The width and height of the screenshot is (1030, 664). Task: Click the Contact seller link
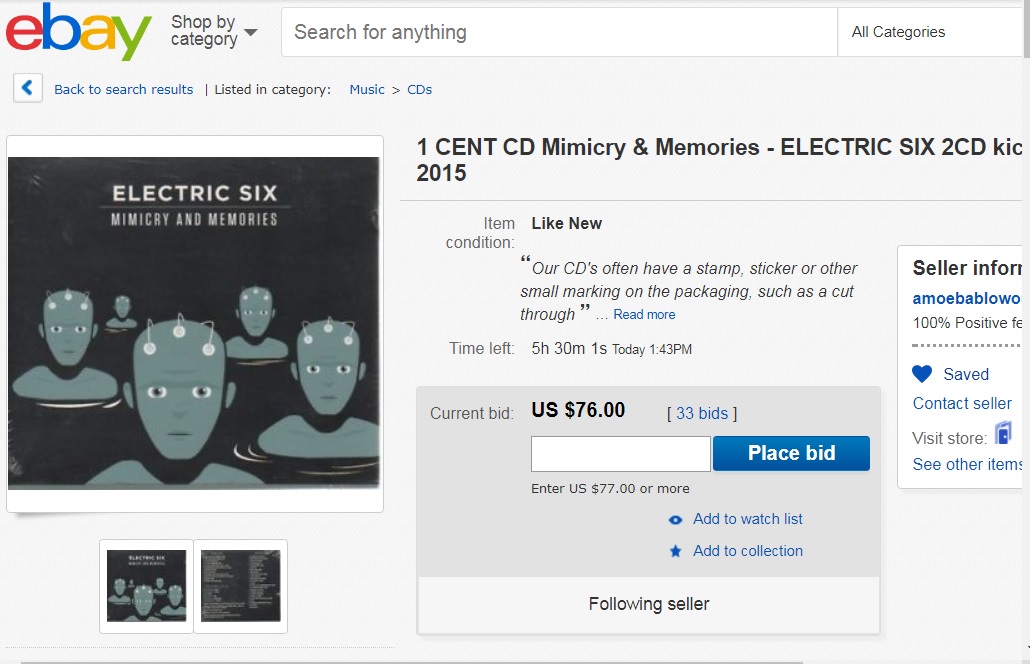pyautogui.click(x=962, y=403)
